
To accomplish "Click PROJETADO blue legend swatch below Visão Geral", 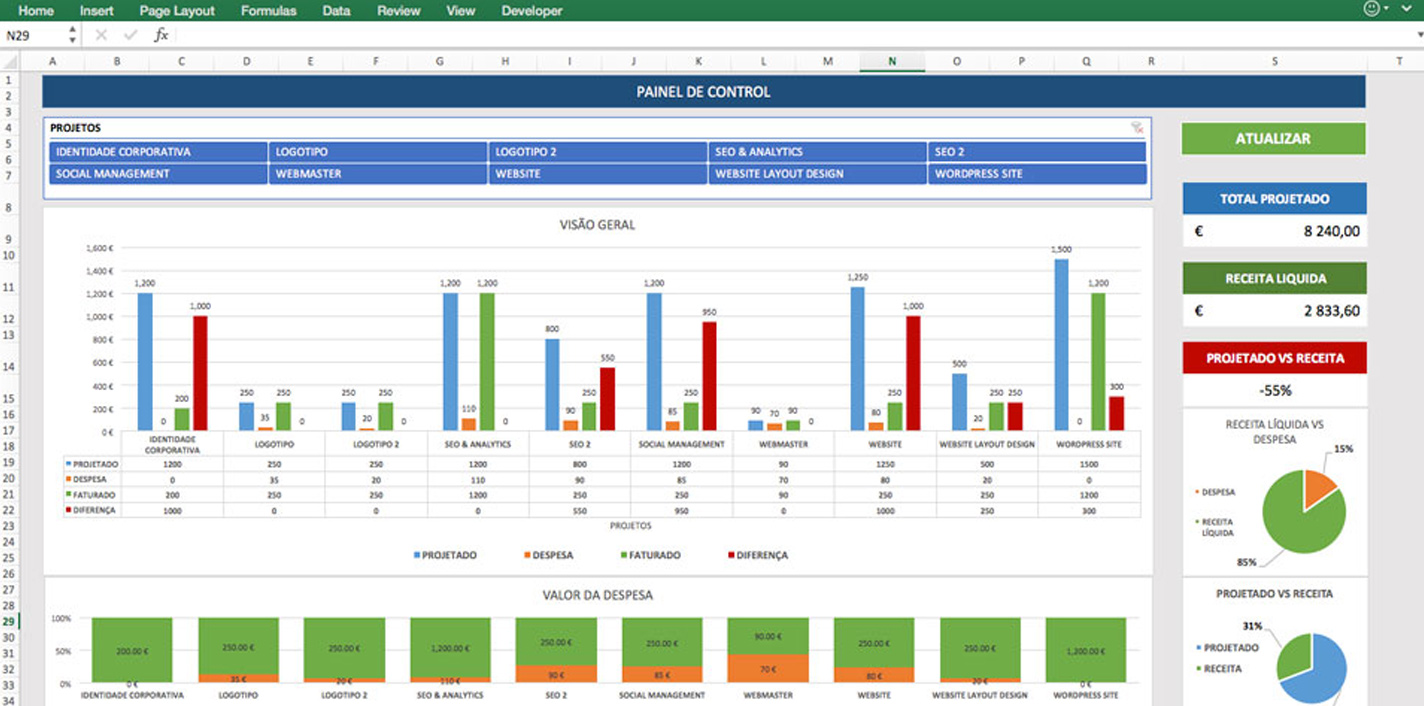I will point(417,555).
